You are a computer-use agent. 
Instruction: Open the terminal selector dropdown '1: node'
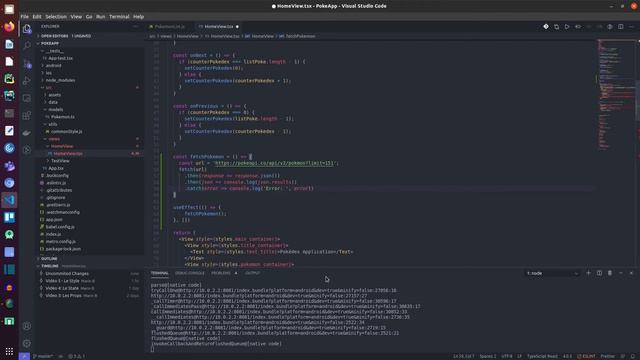pos(552,273)
